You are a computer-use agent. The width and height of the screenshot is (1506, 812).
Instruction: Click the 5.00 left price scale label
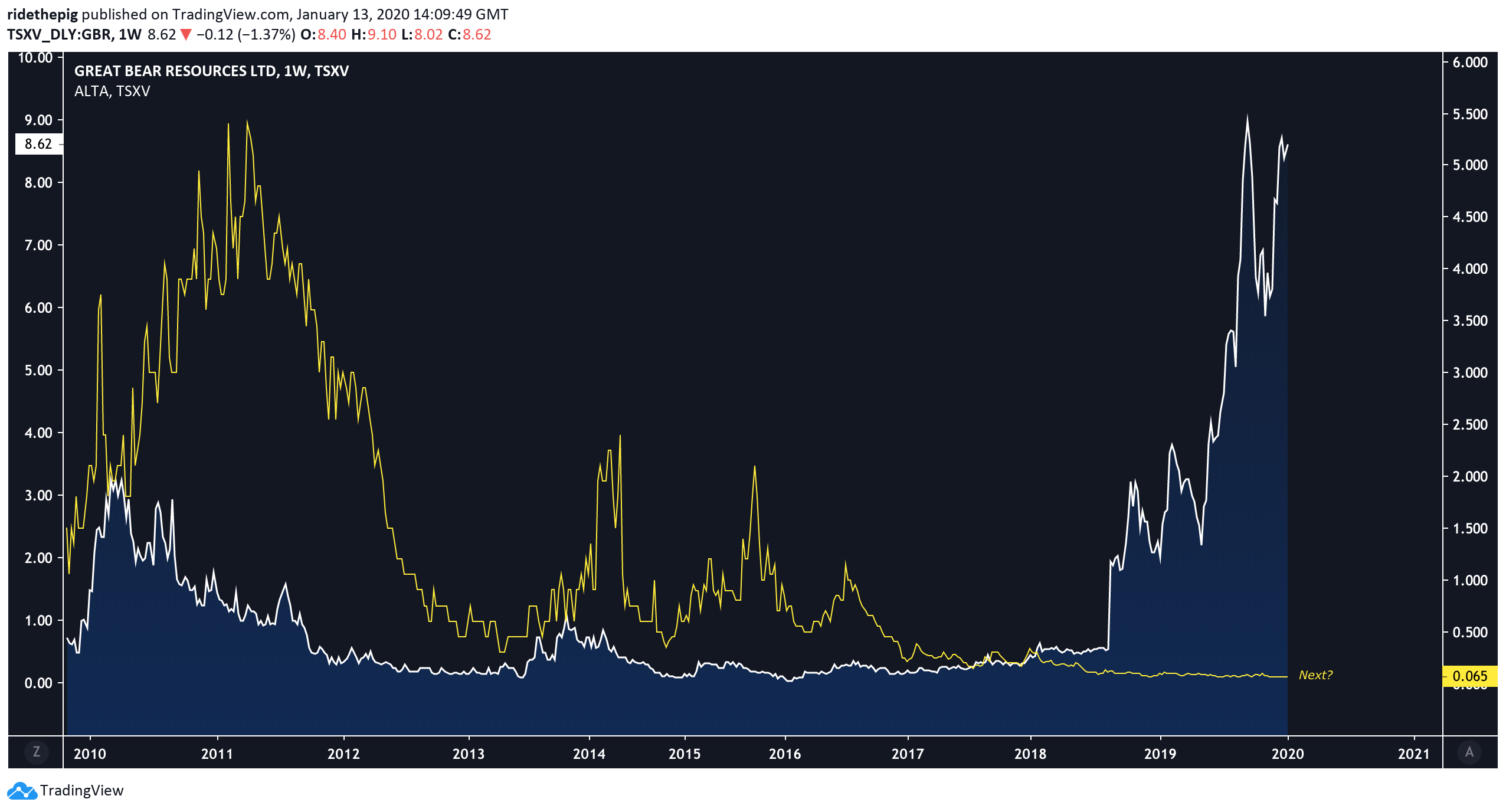tap(38, 370)
